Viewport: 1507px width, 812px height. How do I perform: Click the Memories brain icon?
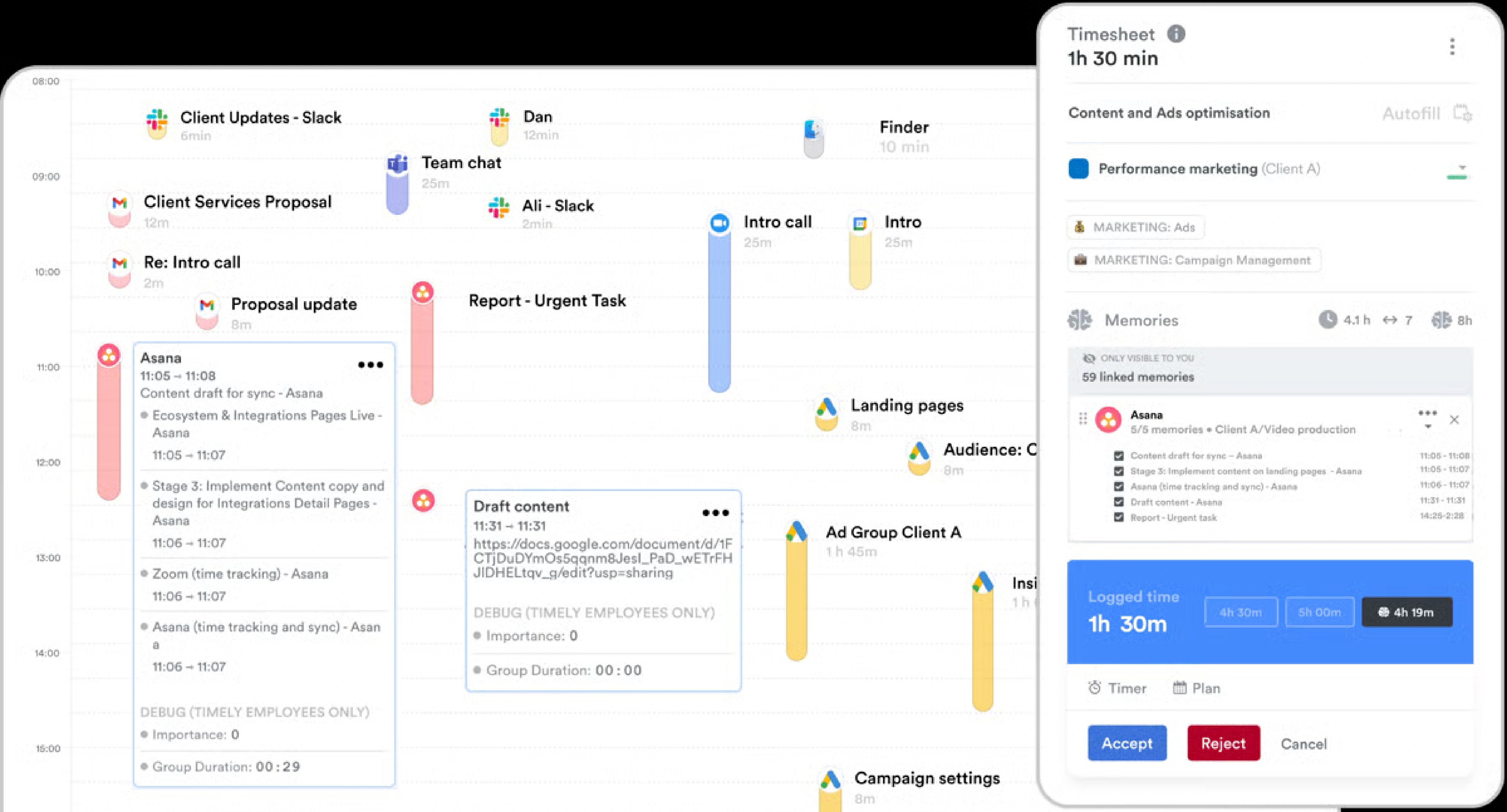click(x=1080, y=320)
